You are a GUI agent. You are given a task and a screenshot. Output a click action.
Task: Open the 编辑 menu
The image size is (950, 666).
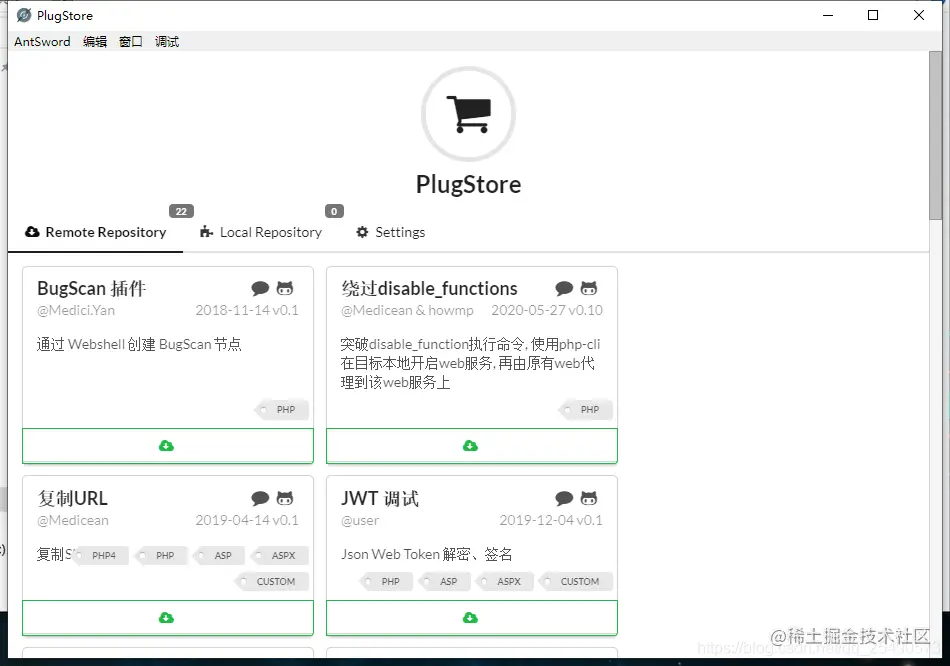94,41
